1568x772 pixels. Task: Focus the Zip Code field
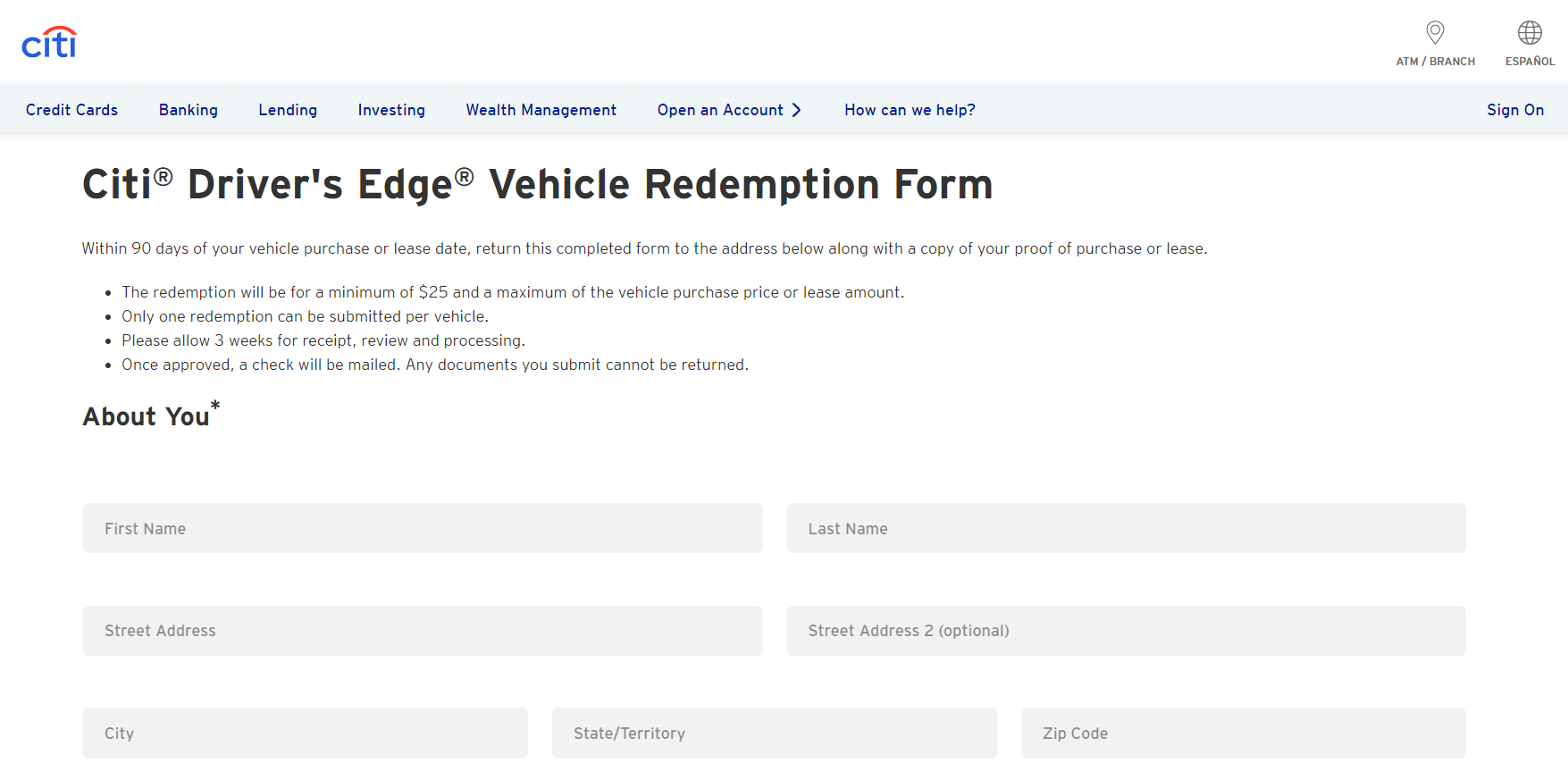pyautogui.click(x=1244, y=734)
